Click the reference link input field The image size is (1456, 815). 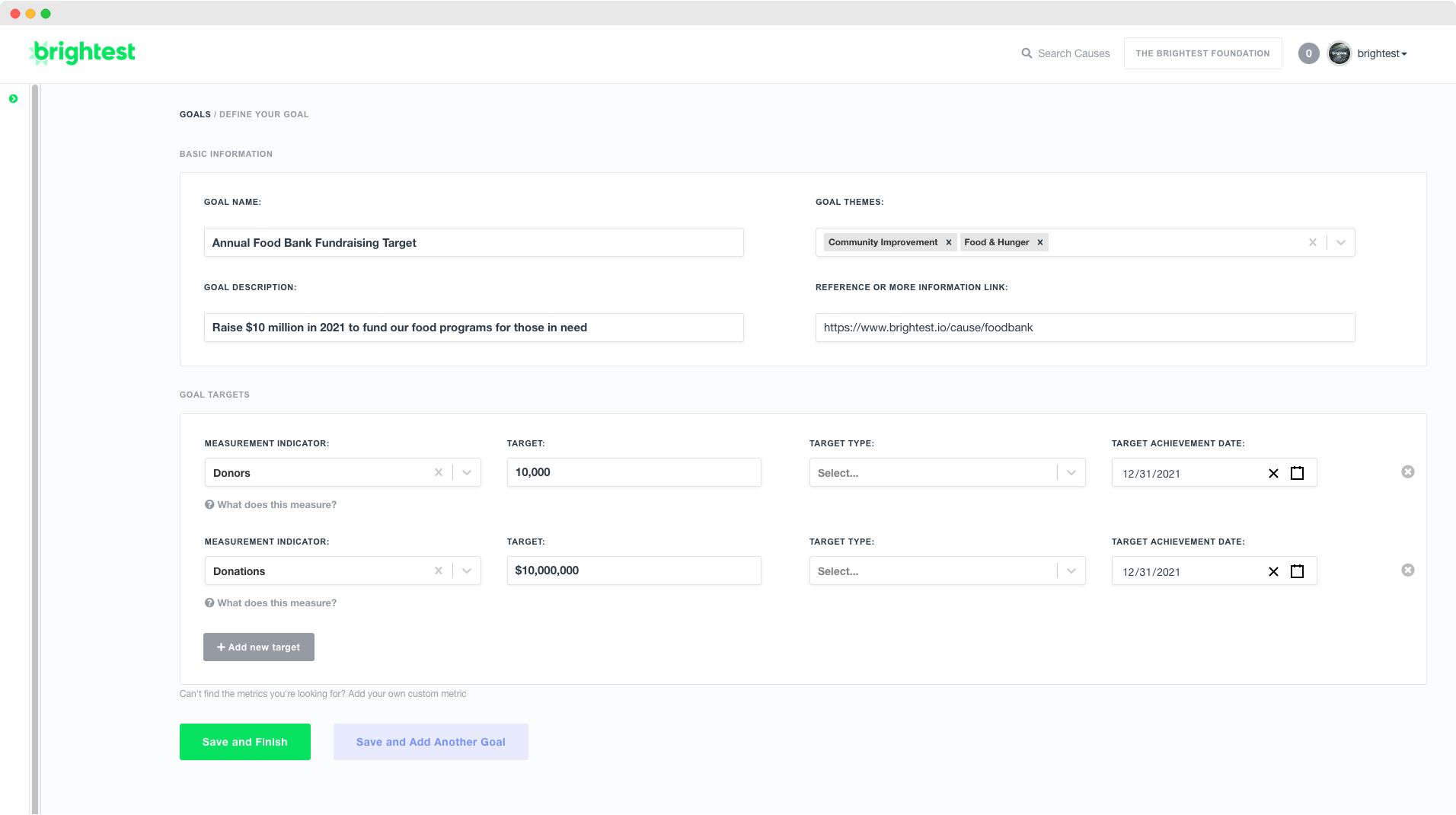1085,328
